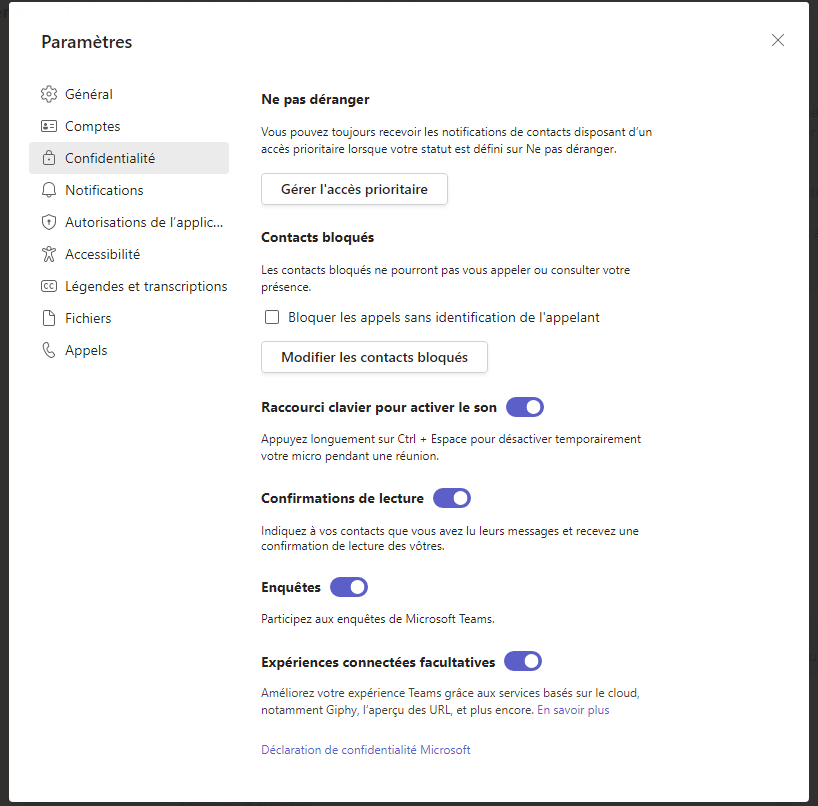
Task: Click the Autorisations de l'application shield icon
Action: pos(49,222)
